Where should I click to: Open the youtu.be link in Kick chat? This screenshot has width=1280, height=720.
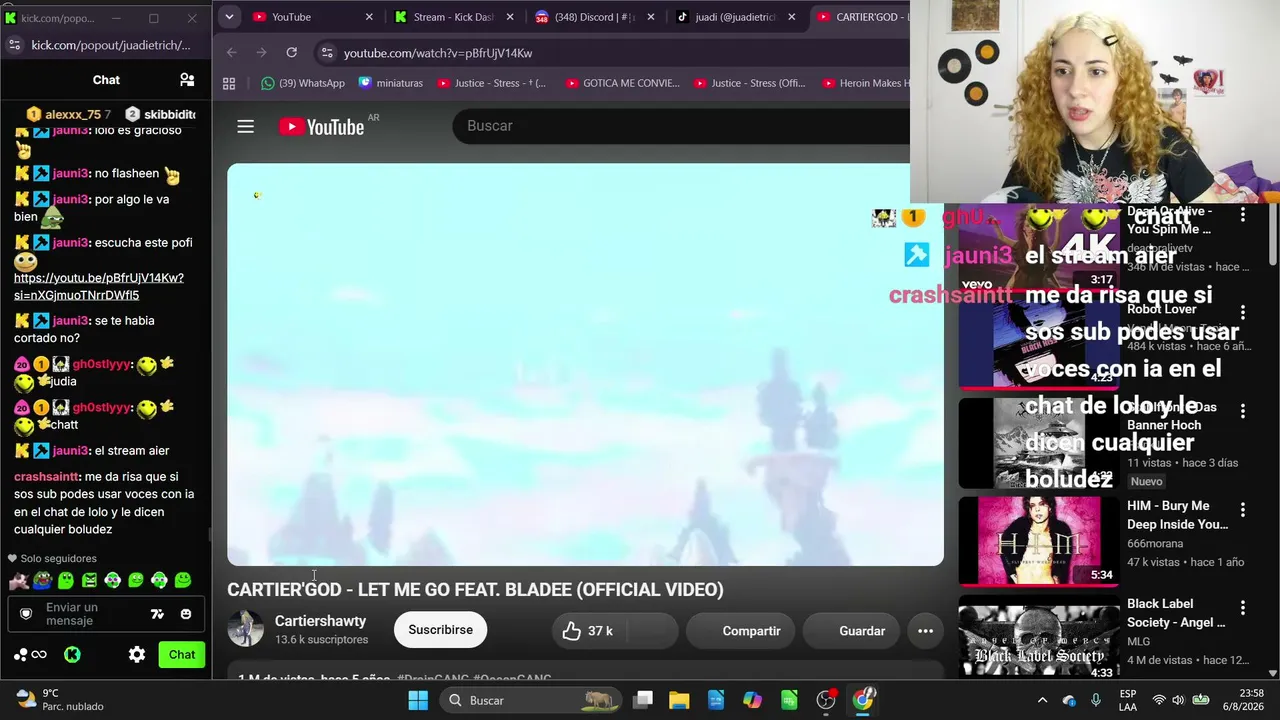(99, 287)
